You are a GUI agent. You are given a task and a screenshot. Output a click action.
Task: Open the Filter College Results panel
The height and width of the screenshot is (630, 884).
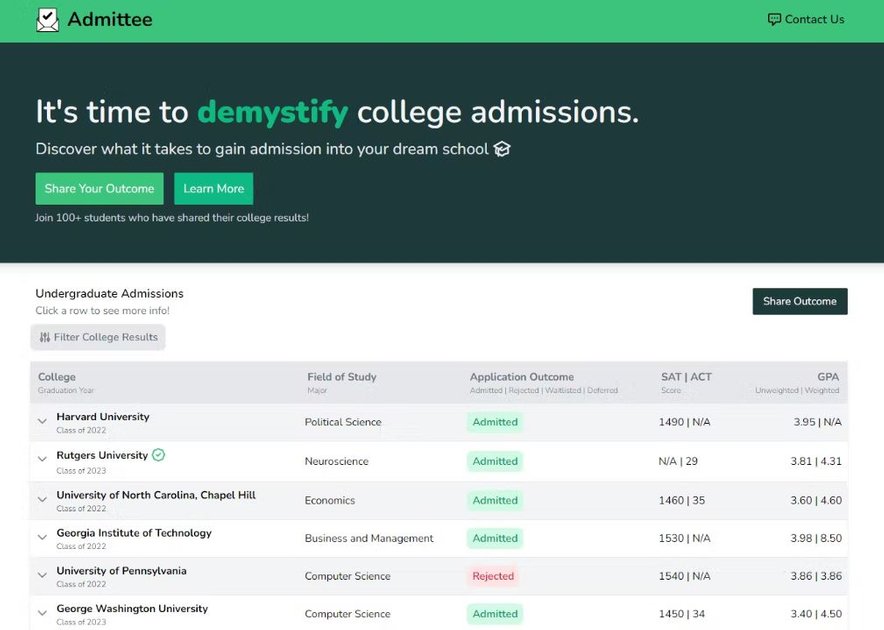pos(97,337)
